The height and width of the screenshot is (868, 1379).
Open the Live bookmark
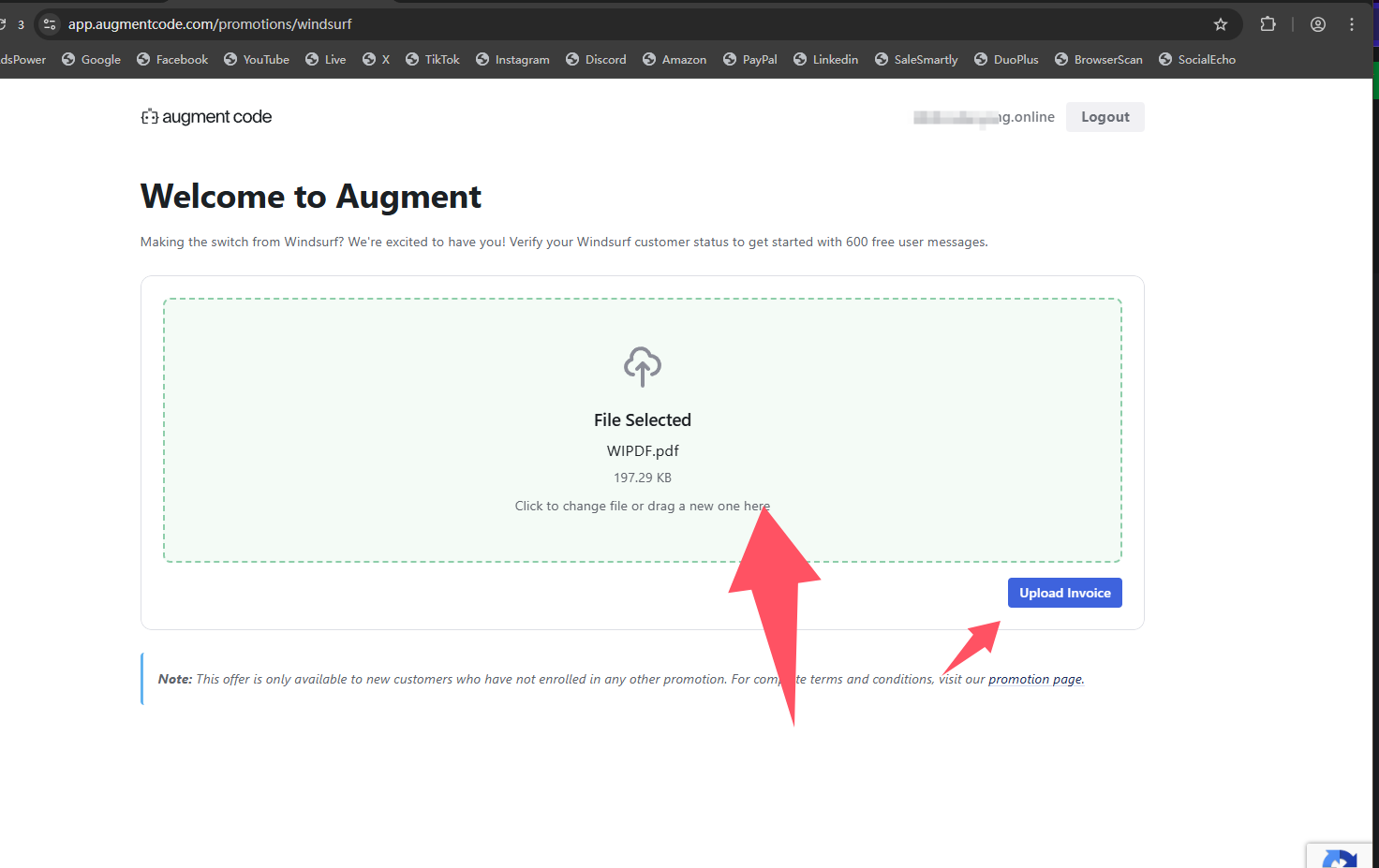coord(325,59)
